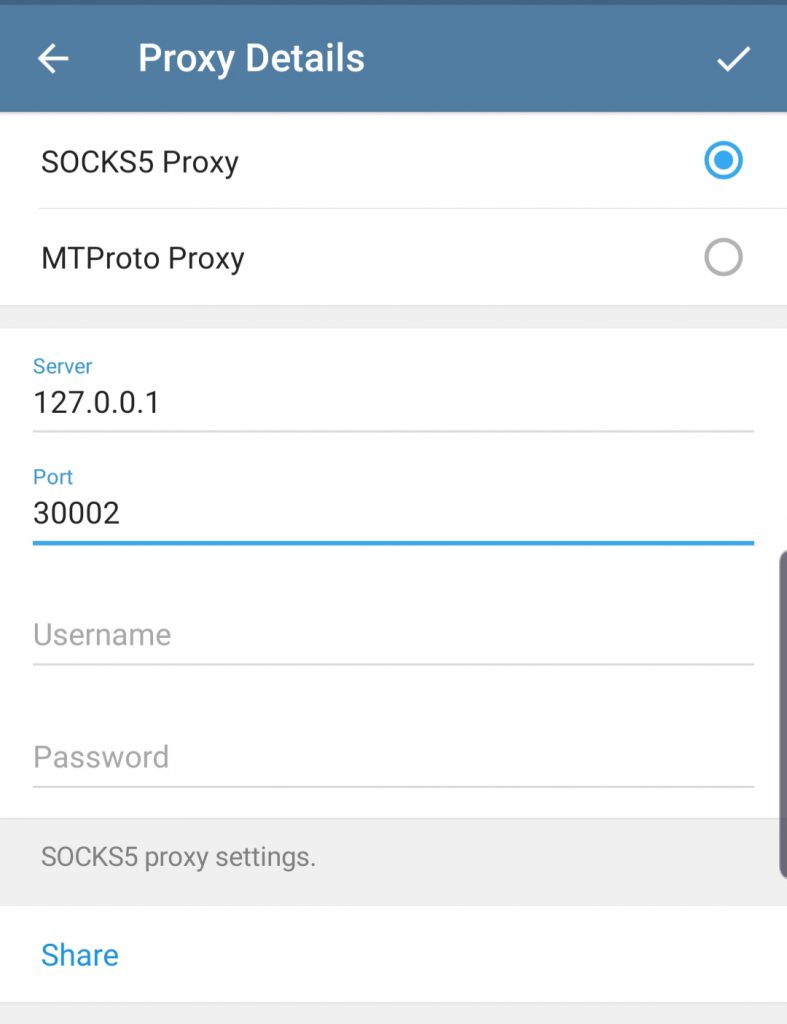Image resolution: width=787 pixels, height=1024 pixels.
Task: Select the MTProto Proxy radio button
Action: point(723,258)
